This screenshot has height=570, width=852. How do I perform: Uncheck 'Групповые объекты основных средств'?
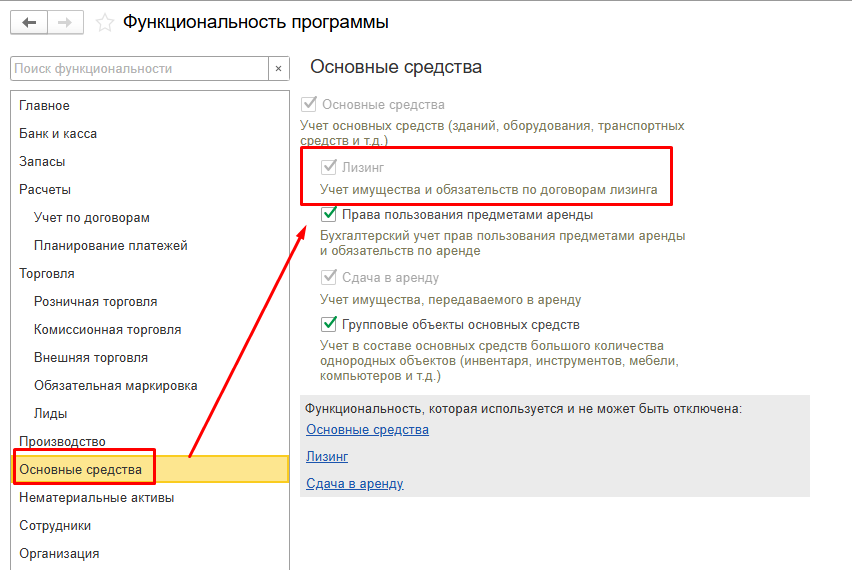tap(329, 324)
